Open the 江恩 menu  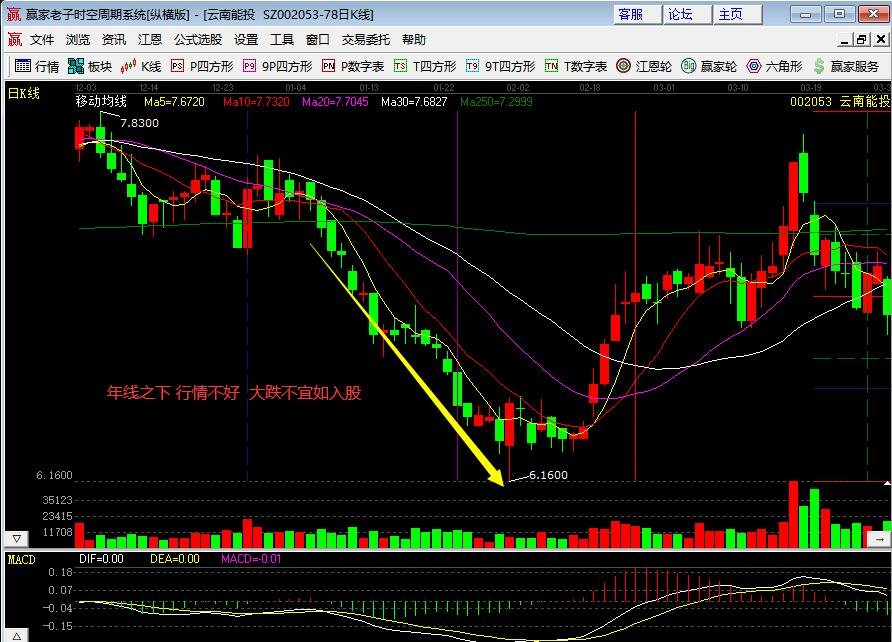(150, 40)
